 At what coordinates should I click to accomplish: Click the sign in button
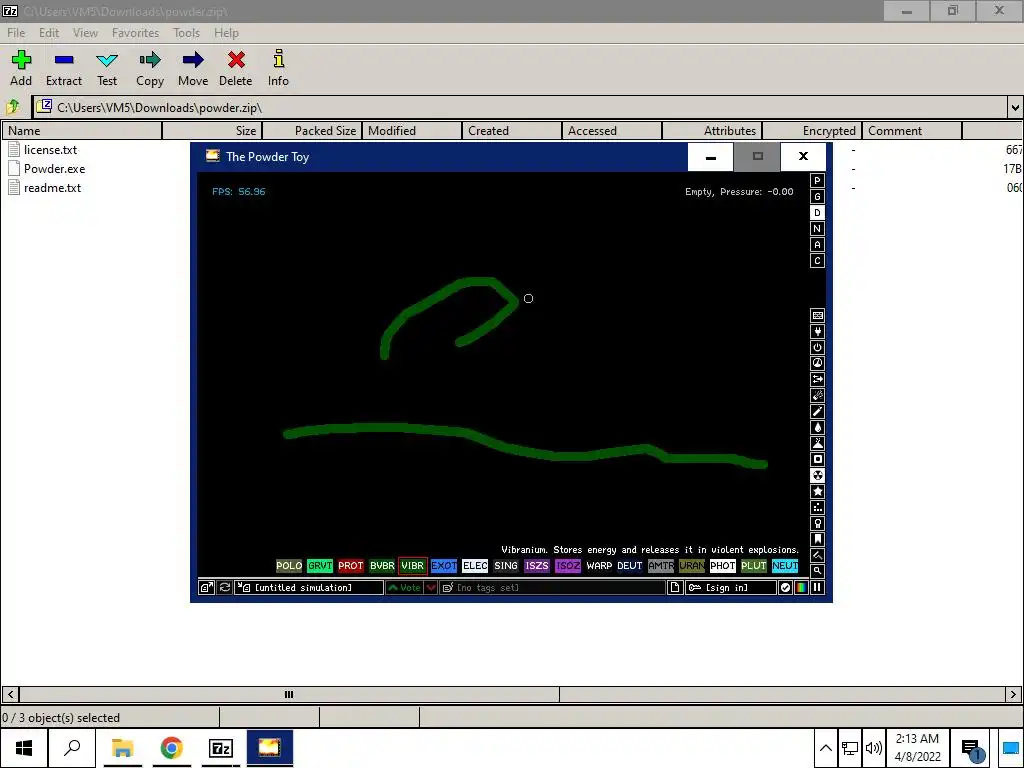coord(730,588)
